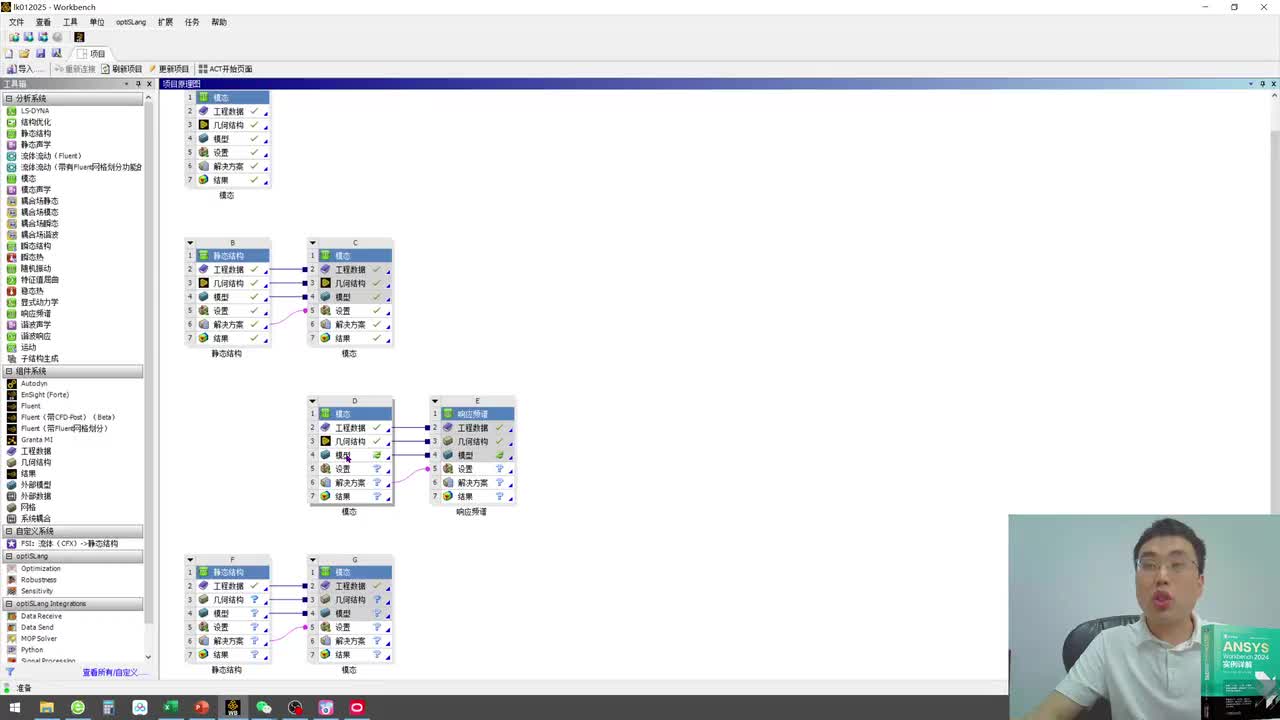Select EnSight (Forte) component system
Image resolution: width=1280 pixels, height=720 pixels.
(44, 395)
